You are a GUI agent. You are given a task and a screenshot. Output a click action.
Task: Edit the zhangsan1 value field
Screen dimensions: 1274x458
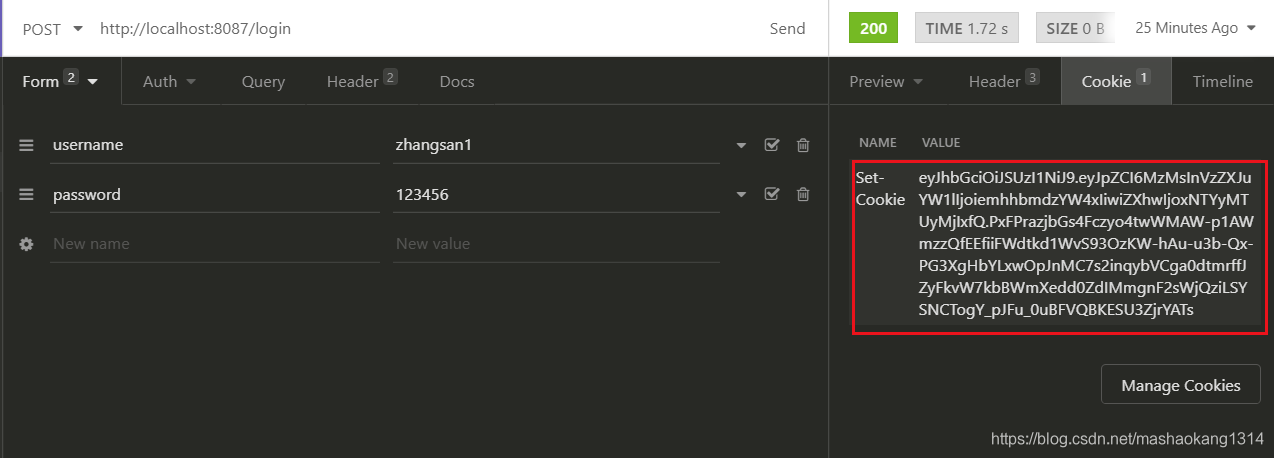tap(556, 145)
